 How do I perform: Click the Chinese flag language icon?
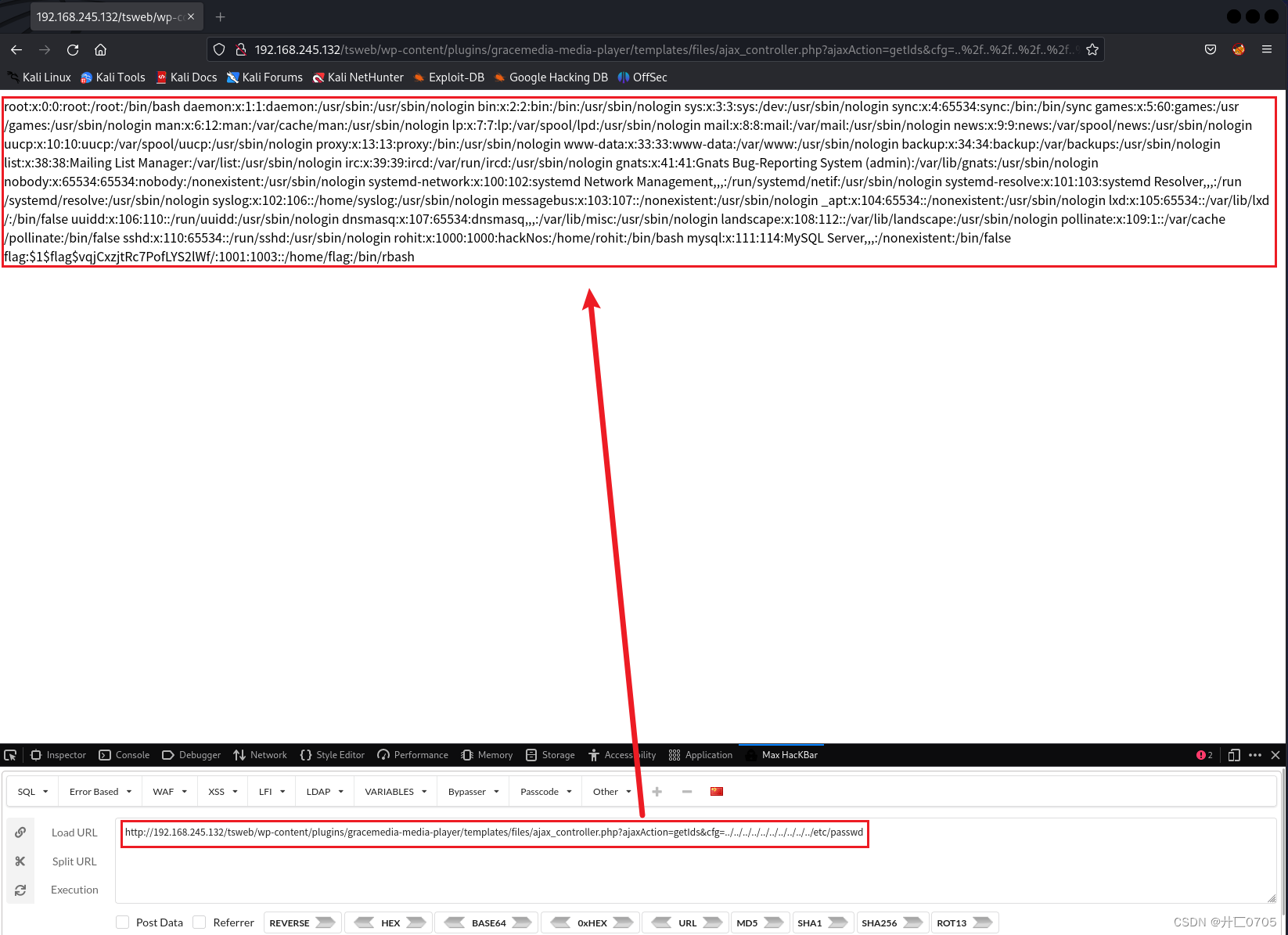[x=717, y=791]
